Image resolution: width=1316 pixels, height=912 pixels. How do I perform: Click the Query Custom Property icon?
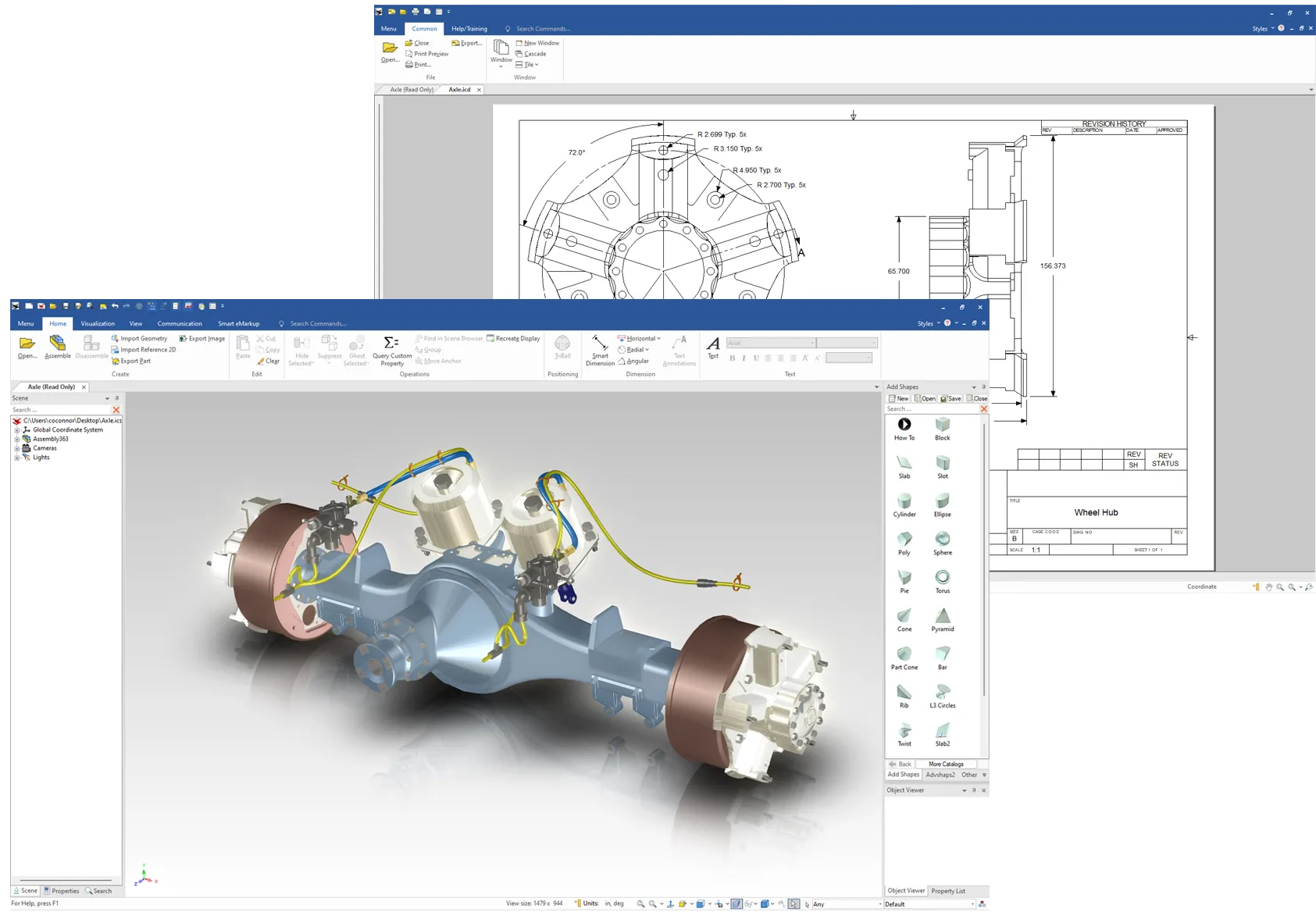tap(391, 343)
